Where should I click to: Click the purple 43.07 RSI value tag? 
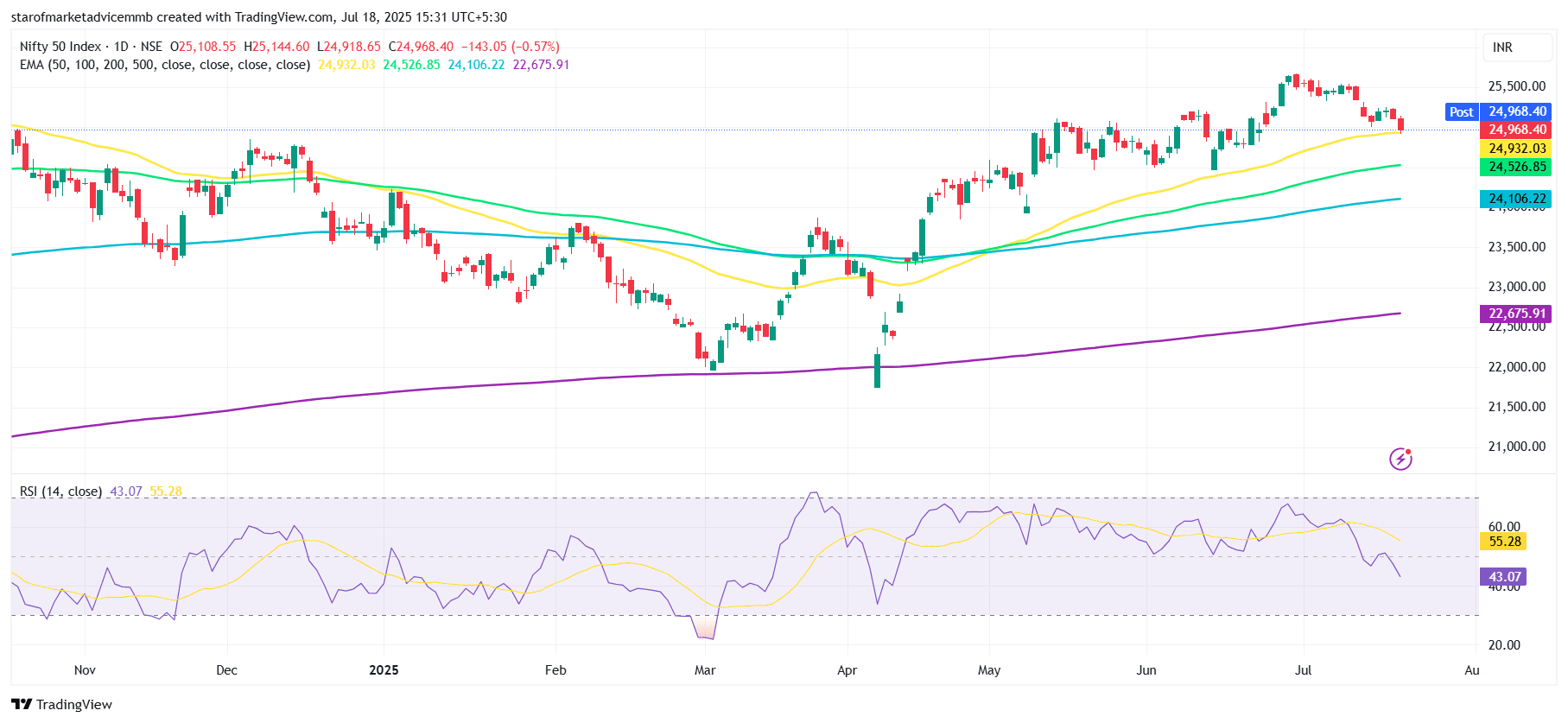[1504, 577]
